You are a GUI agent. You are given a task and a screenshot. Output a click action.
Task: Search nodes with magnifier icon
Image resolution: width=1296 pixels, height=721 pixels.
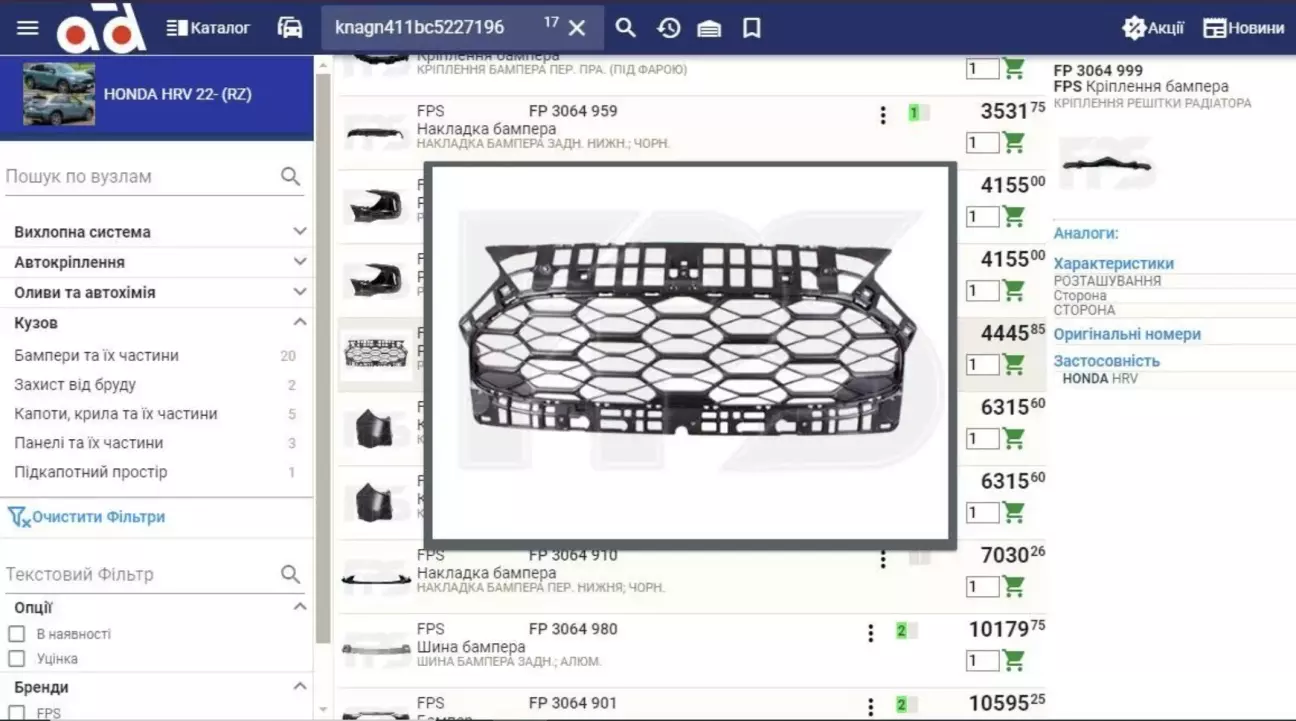291,177
